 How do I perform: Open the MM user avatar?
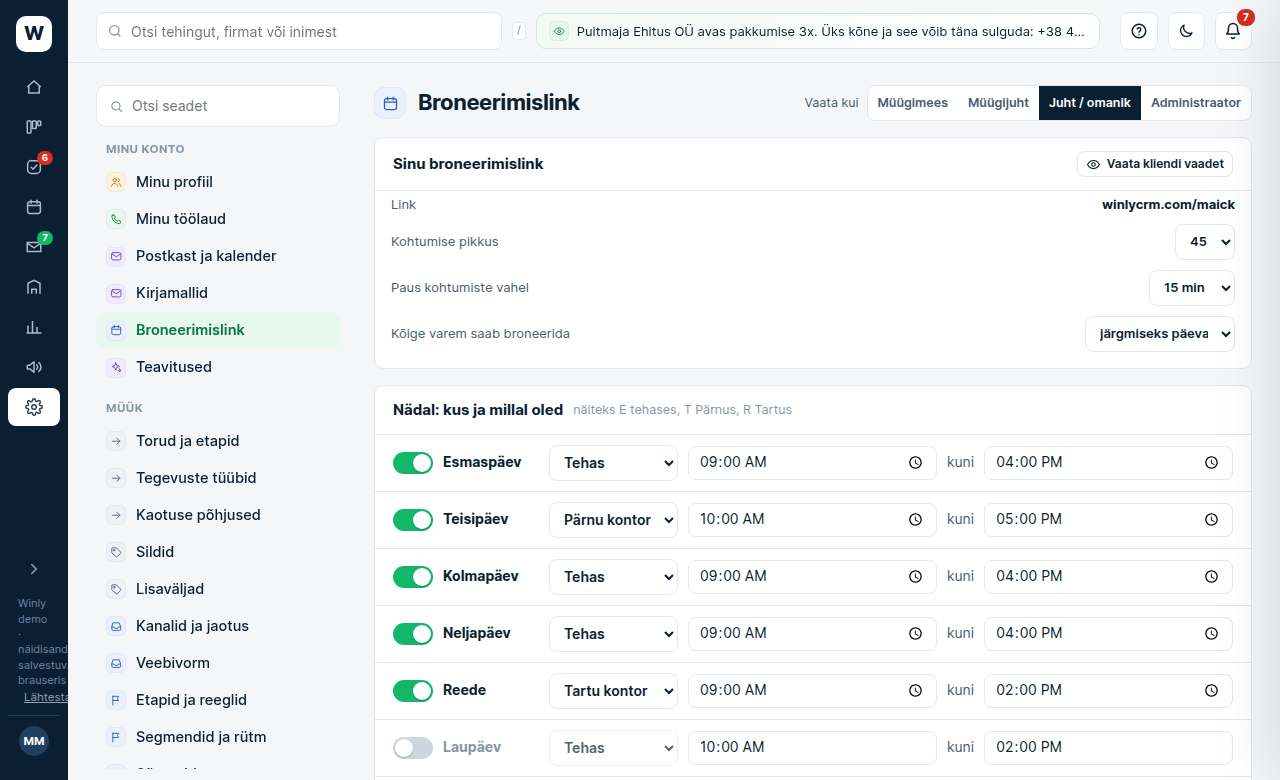click(34, 741)
